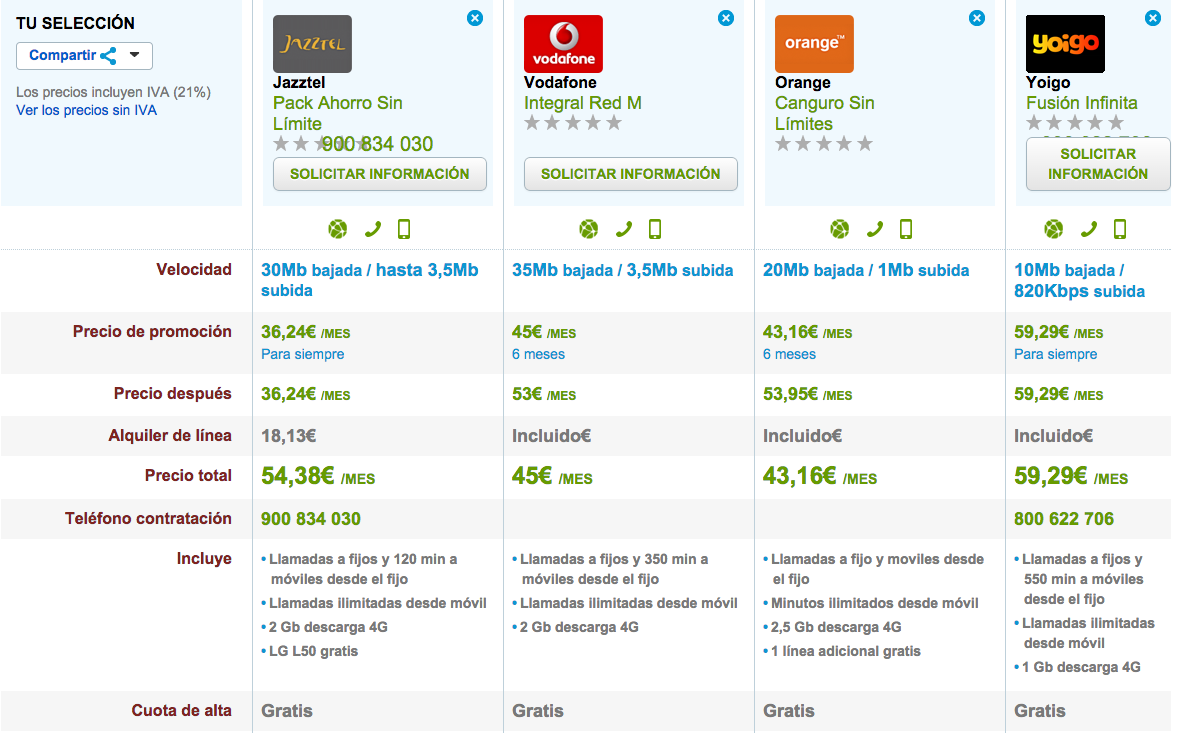The image size is (1179, 733).
Task: Open Jazztel 'Pack Ahorro Sin Límite' plan
Action: (x=338, y=114)
